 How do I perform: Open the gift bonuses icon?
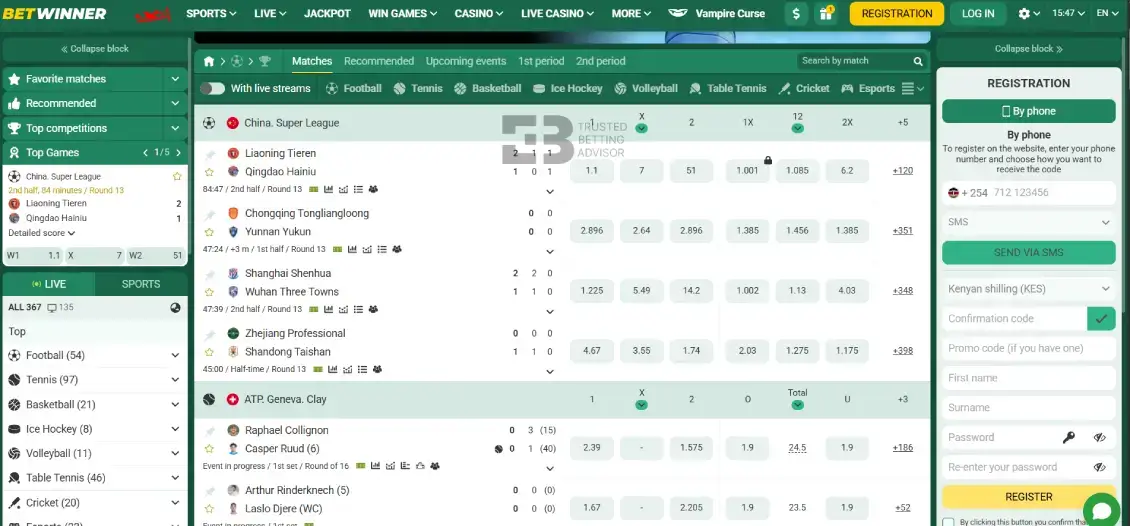[825, 14]
